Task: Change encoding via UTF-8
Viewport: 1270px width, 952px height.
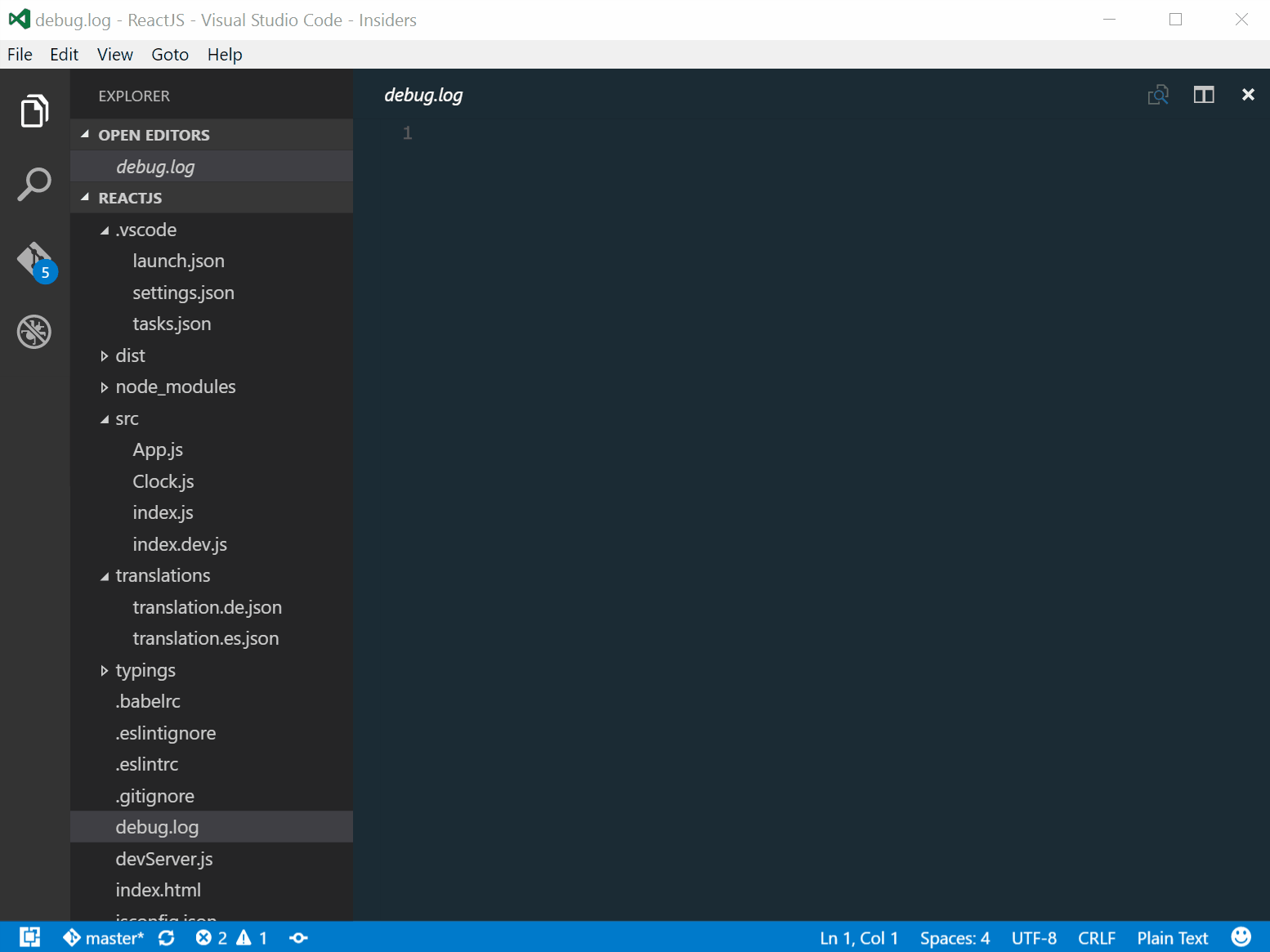Action: [x=1034, y=938]
